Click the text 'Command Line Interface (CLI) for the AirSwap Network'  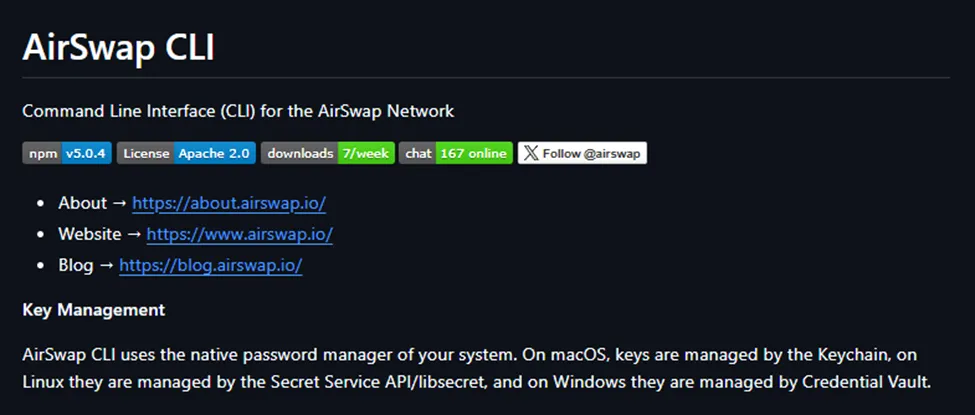(238, 111)
